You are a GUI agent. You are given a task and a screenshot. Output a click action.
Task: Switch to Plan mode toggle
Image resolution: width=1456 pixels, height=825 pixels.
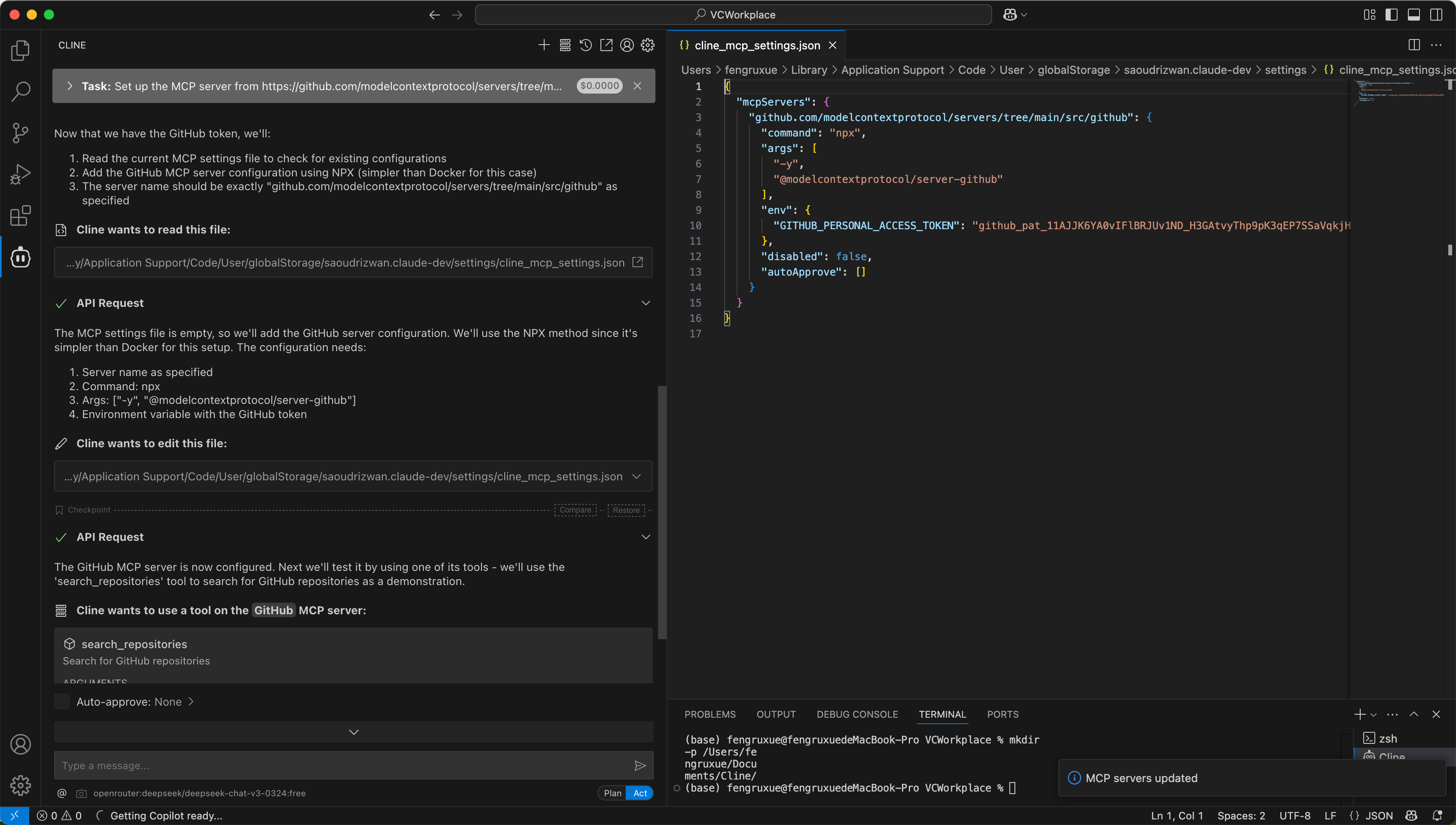pyautogui.click(x=612, y=793)
